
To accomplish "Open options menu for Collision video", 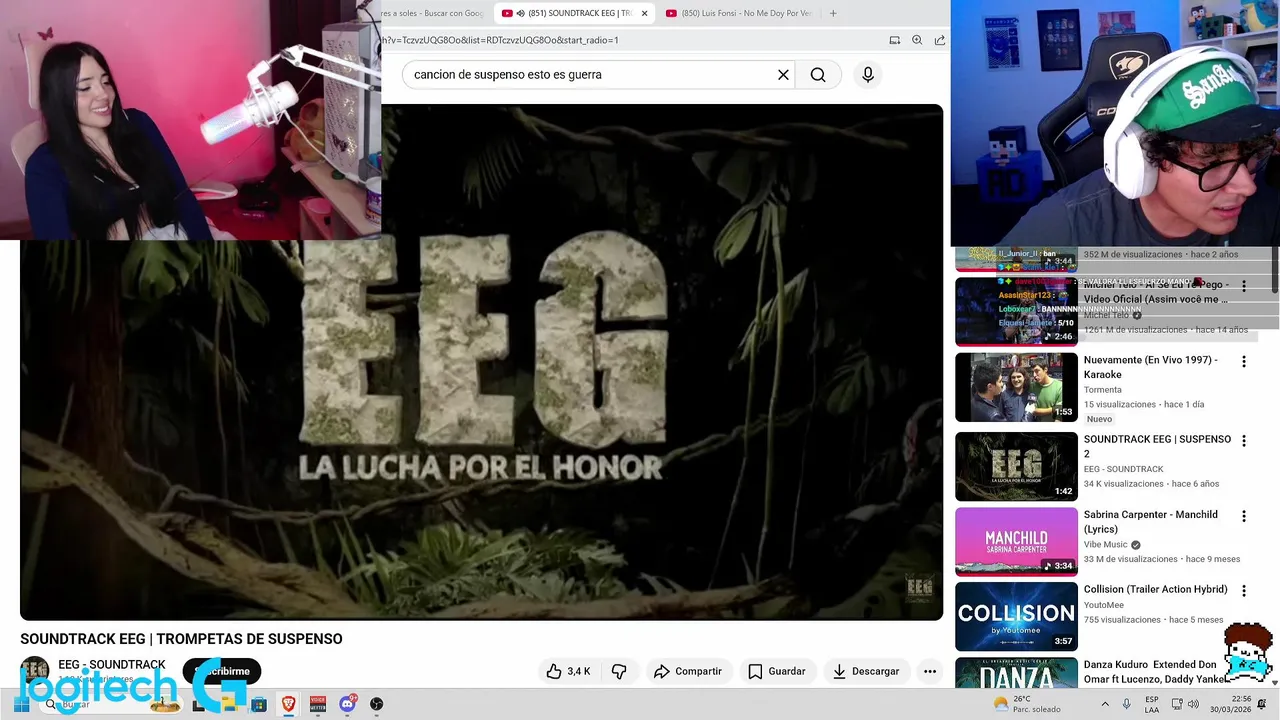I will click(x=1244, y=591).
